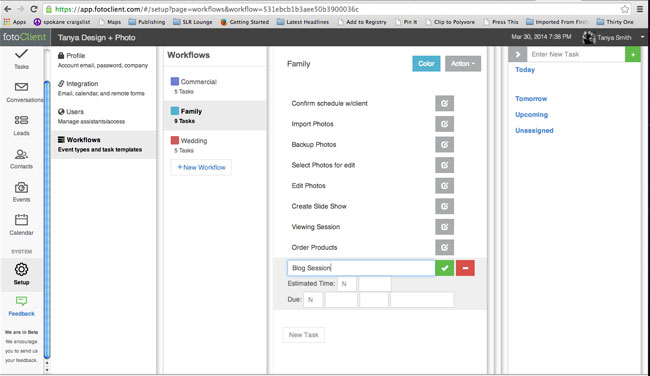Select the Commercial workflow
Screen dimensions: 650x376
[215, 86]
